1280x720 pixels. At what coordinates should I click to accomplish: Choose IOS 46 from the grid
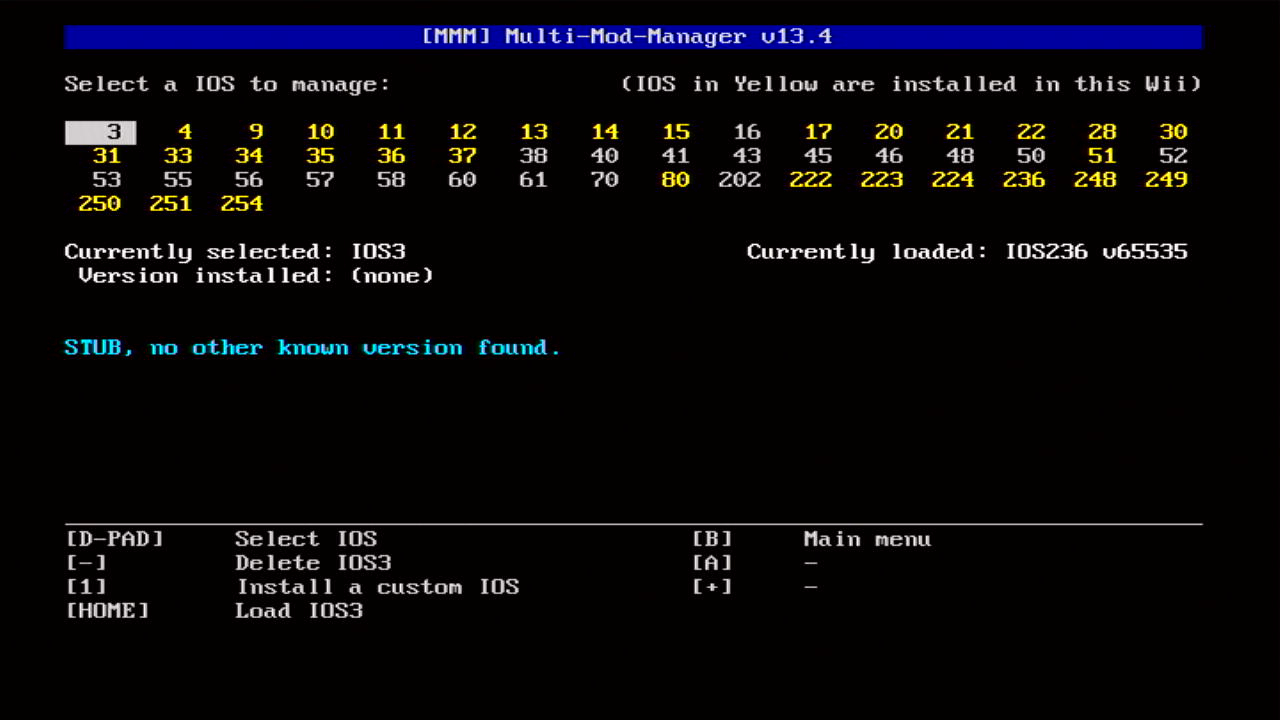889,156
